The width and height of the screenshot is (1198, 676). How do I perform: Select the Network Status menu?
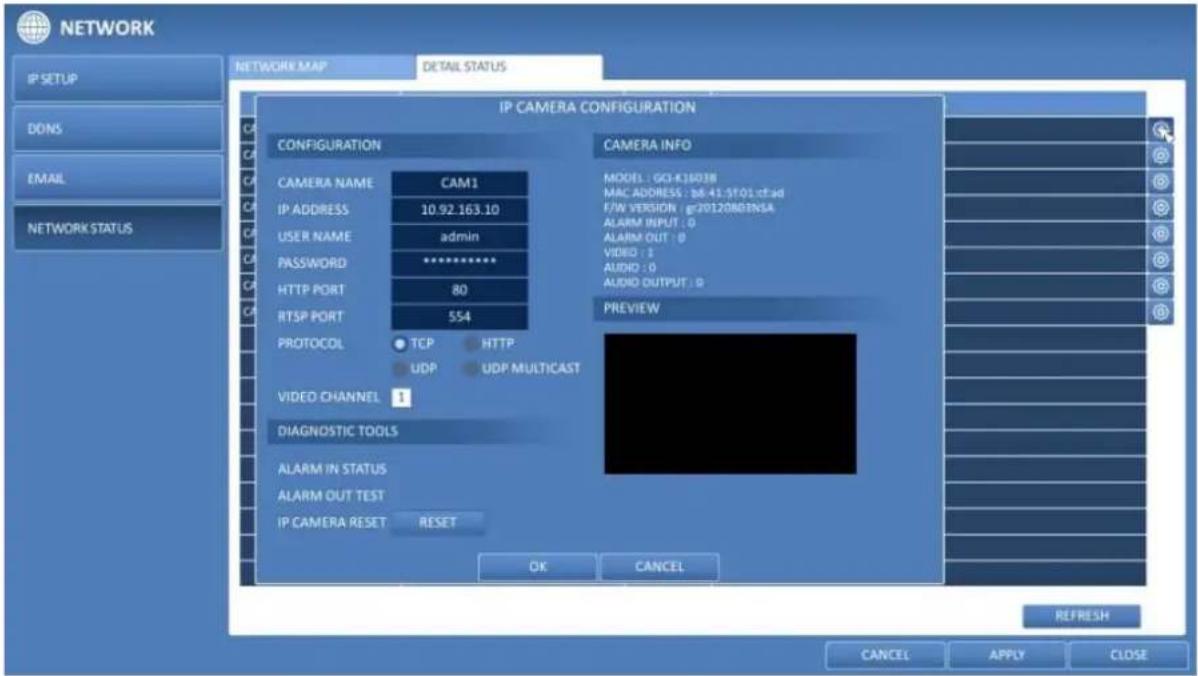[x=118, y=228]
